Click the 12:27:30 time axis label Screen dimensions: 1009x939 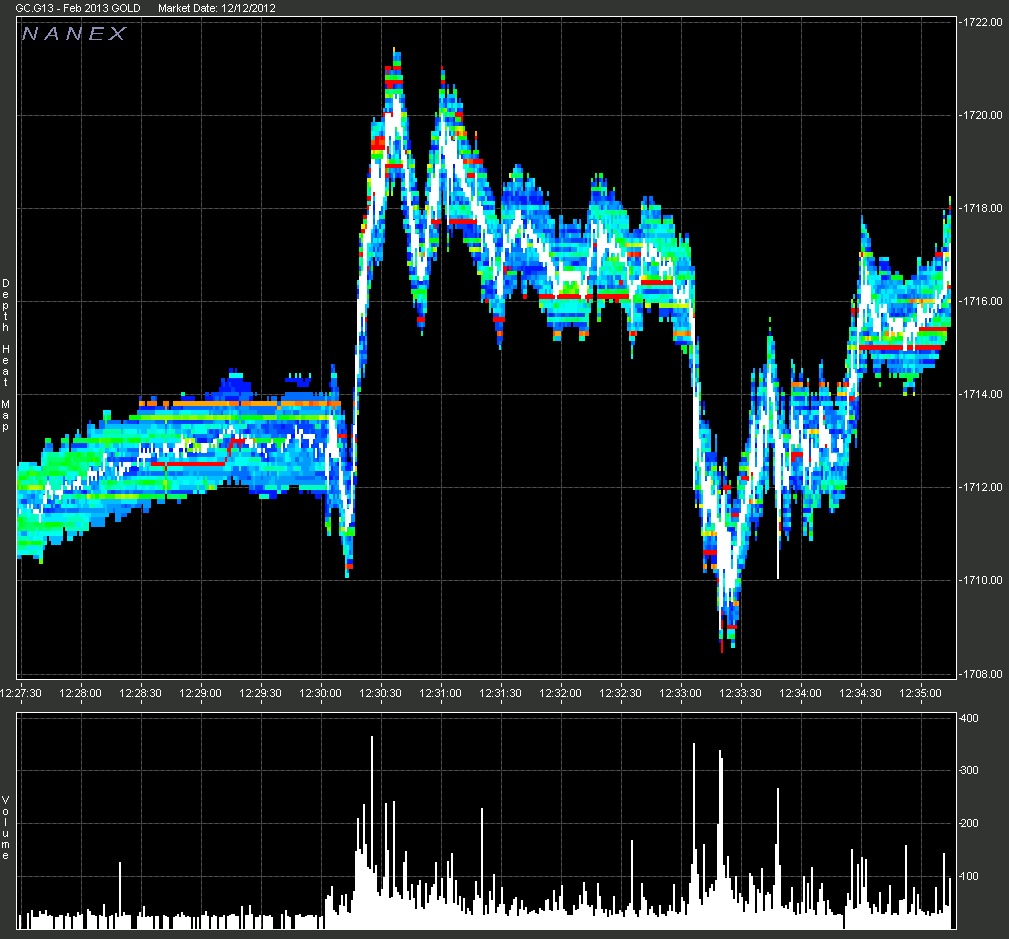(21, 693)
